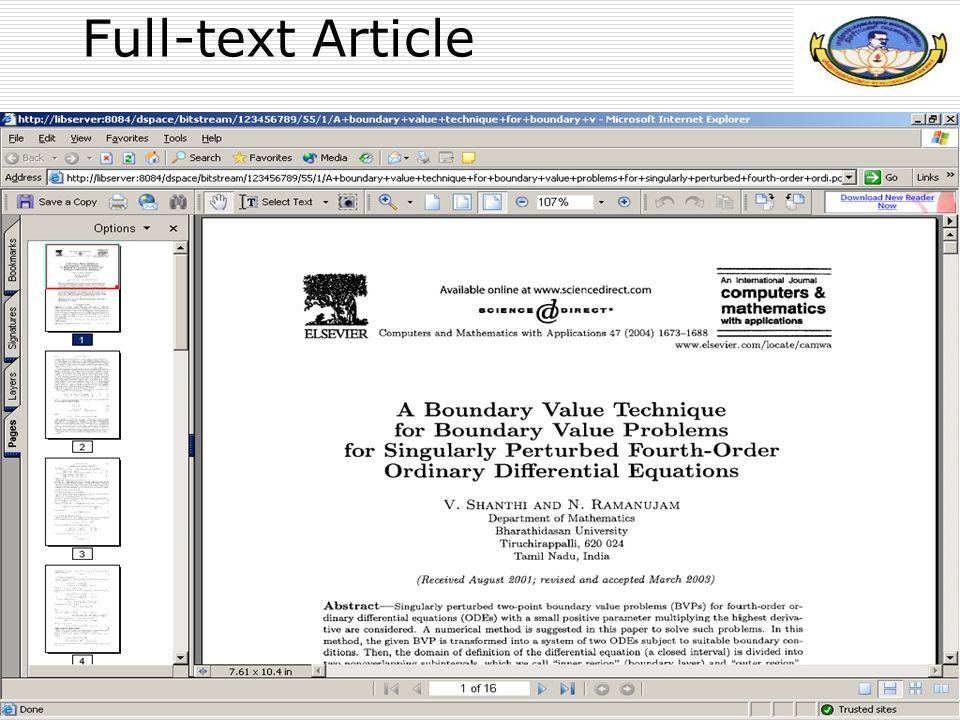Open the File menu
The height and width of the screenshot is (720, 960).
tap(16, 138)
